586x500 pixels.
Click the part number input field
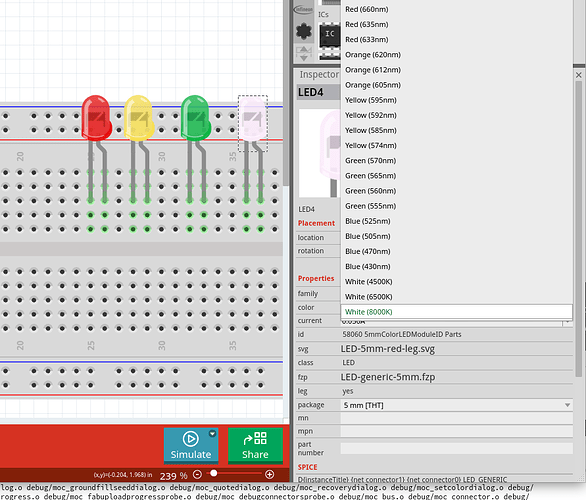[x=456, y=448]
